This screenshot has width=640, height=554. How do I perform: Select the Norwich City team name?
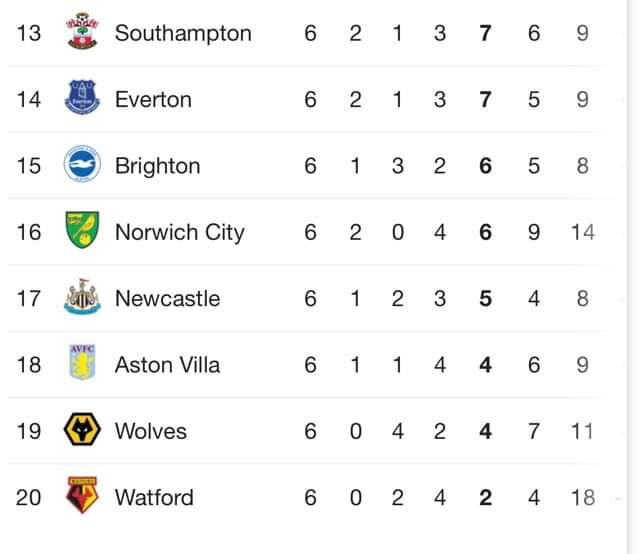point(180,232)
